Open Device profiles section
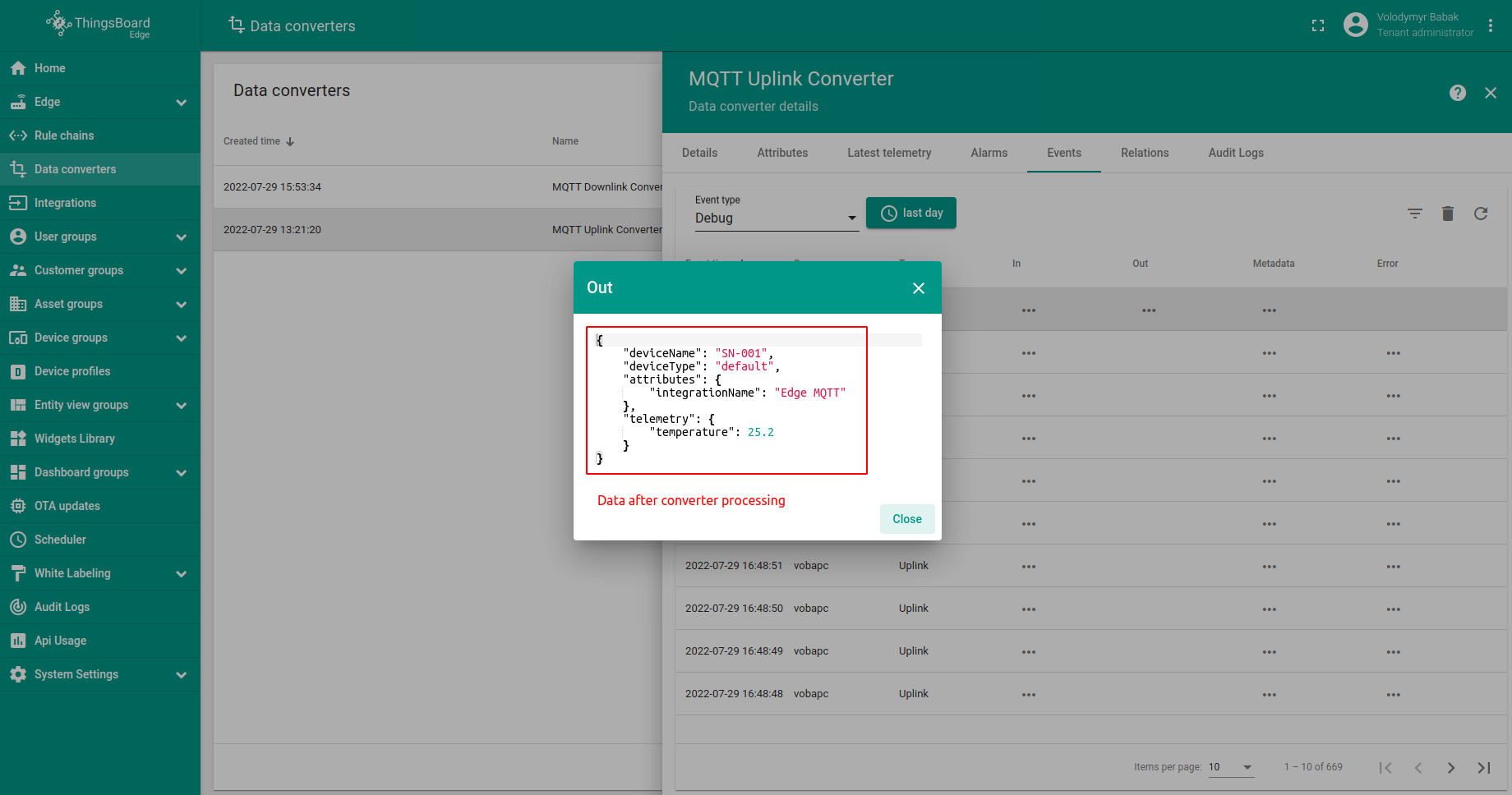This screenshot has height=795, width=1512. point(100,371)
